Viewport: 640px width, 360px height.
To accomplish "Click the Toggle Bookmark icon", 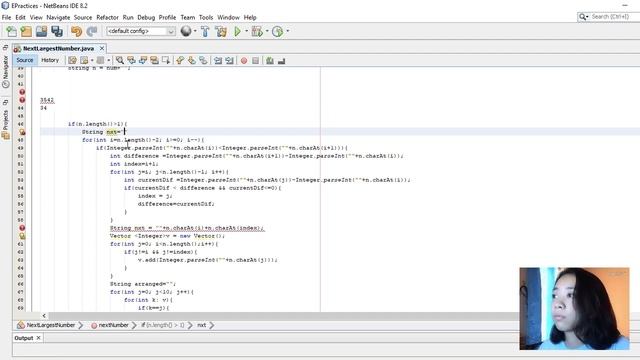I will coord(203,60).
